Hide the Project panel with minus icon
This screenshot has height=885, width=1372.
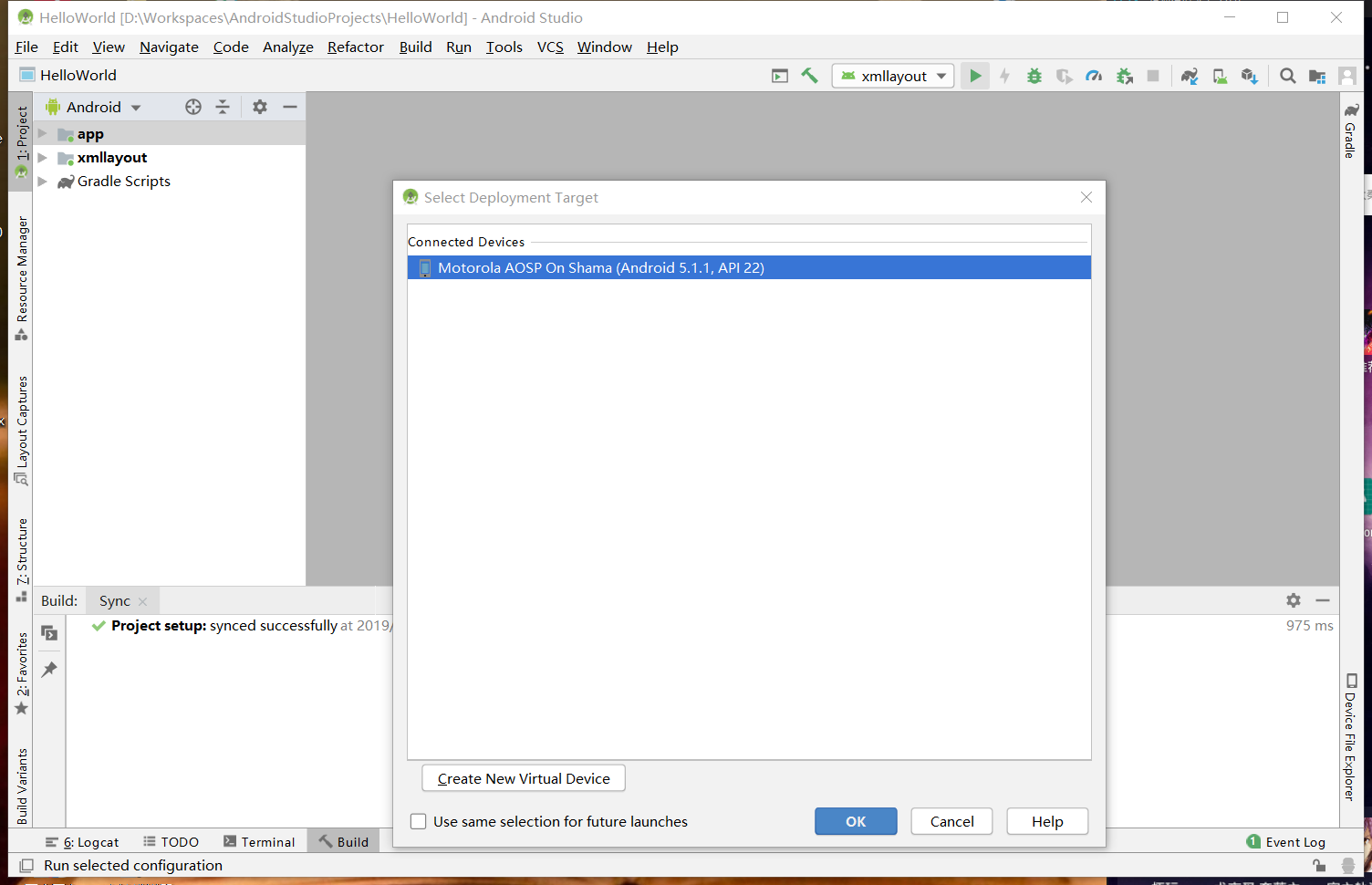click(290, 107)
